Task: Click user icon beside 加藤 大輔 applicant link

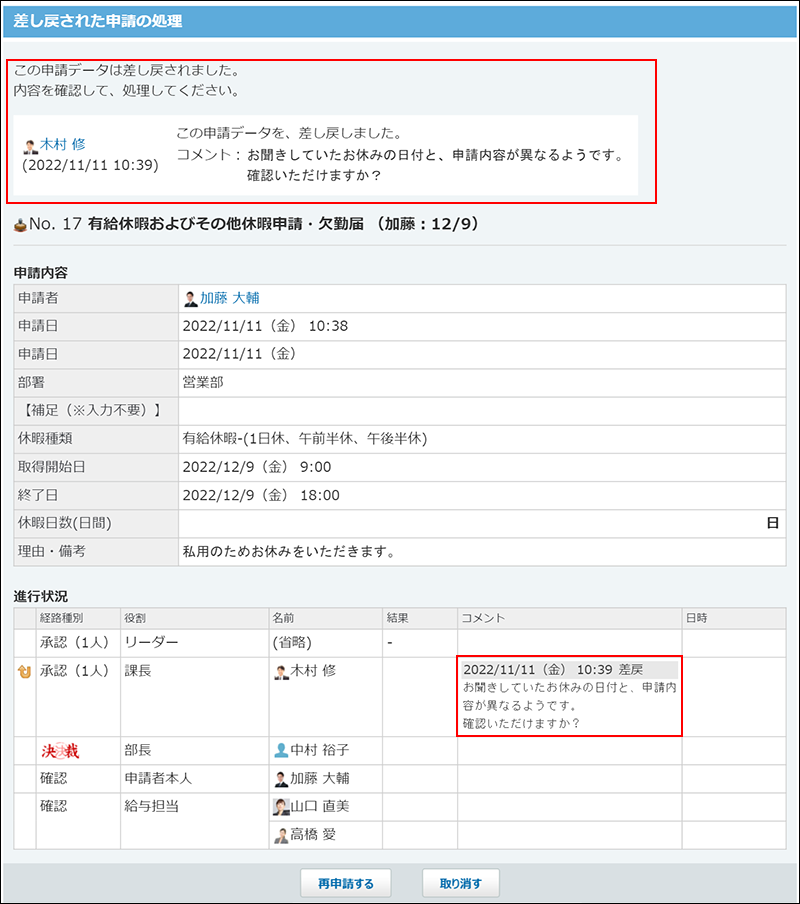Action: coord(190,299)
